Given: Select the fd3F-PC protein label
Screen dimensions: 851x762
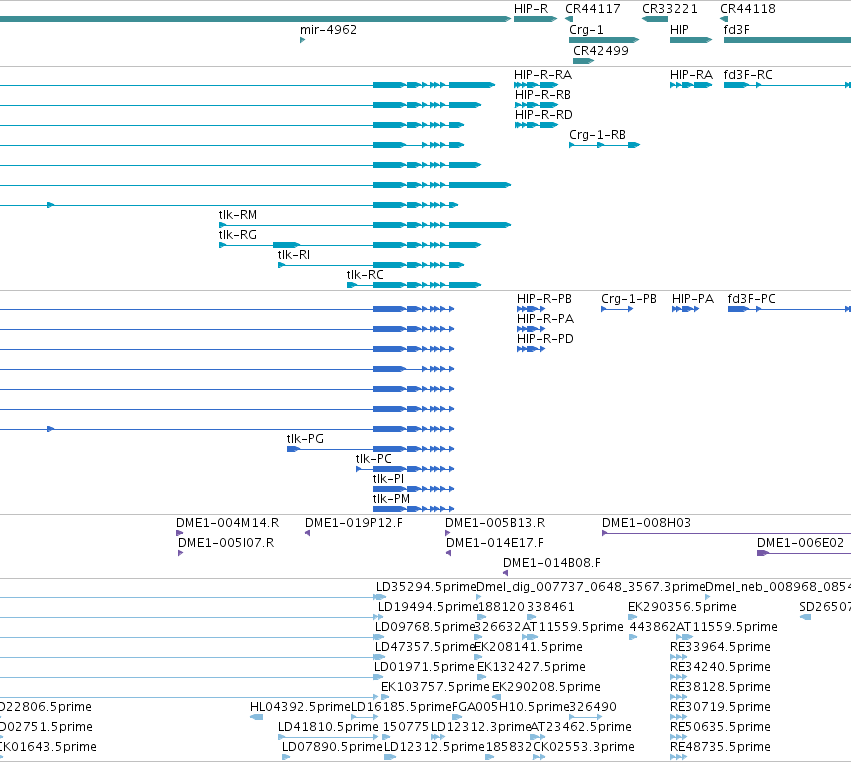Looking at the screenshot, I should pyautogui.click(x=752, y=299).
